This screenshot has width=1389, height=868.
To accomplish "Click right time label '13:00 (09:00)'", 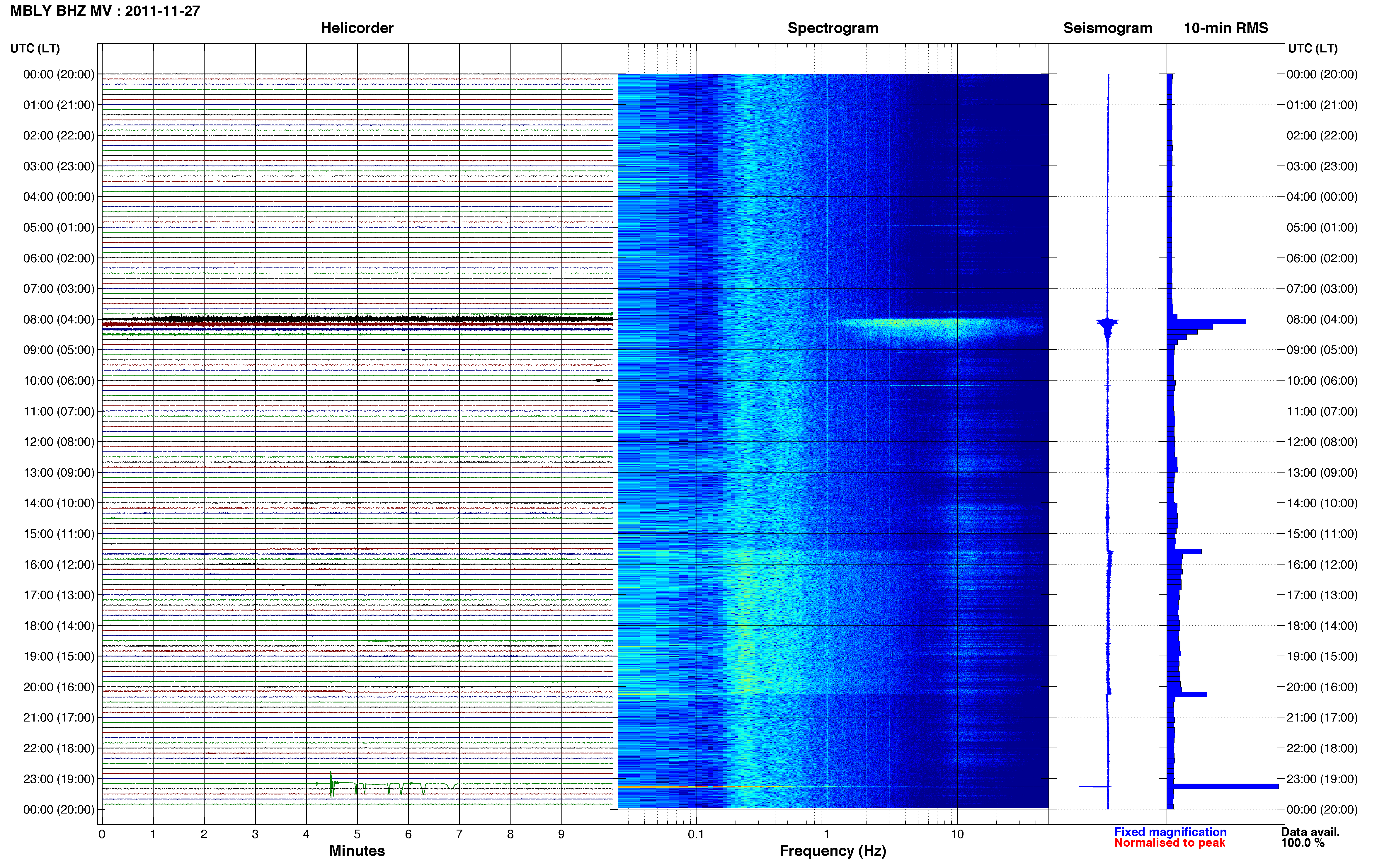I will (1322, 473).
